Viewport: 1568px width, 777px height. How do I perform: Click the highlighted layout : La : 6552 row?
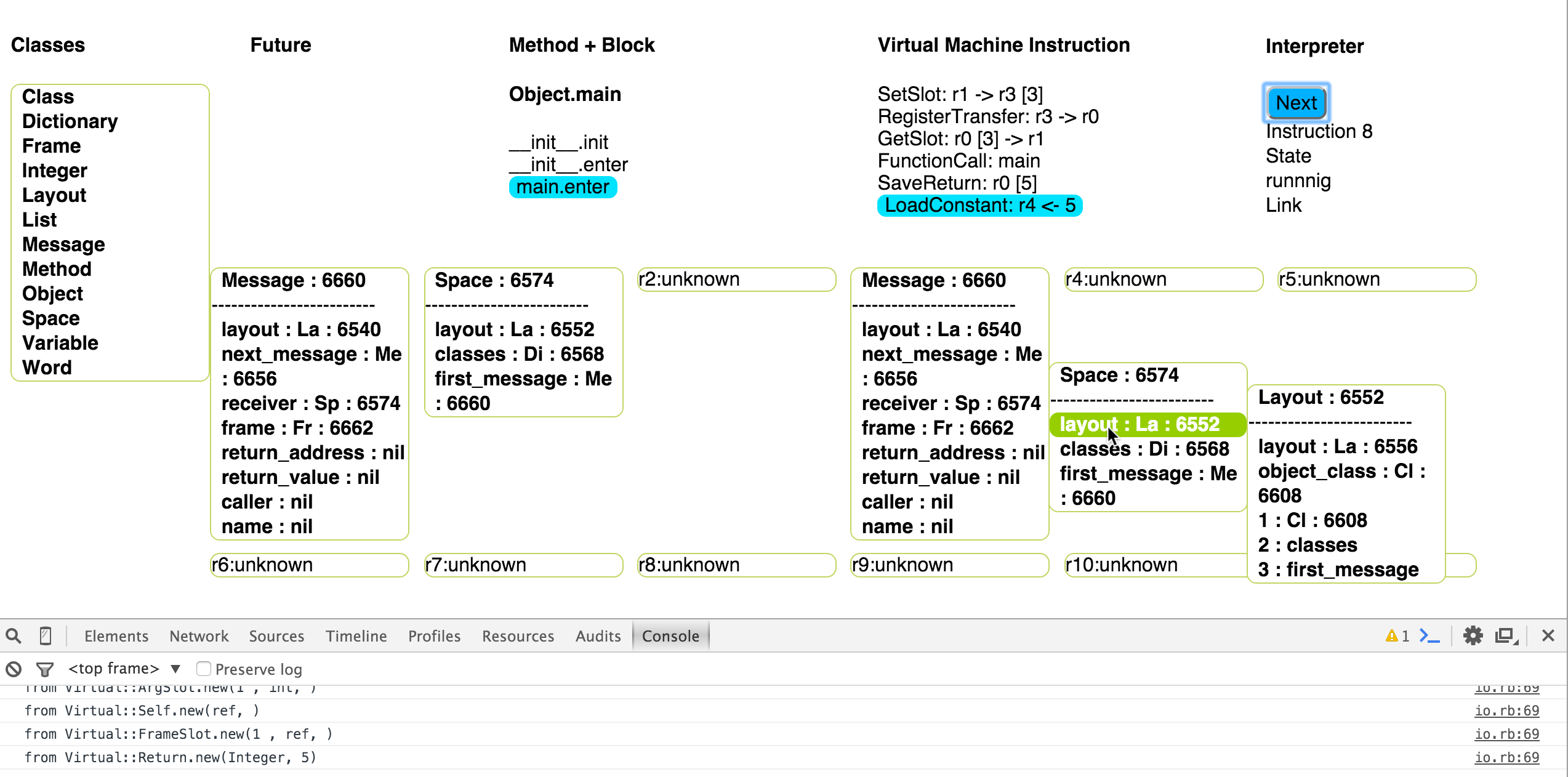[1148, 425]
